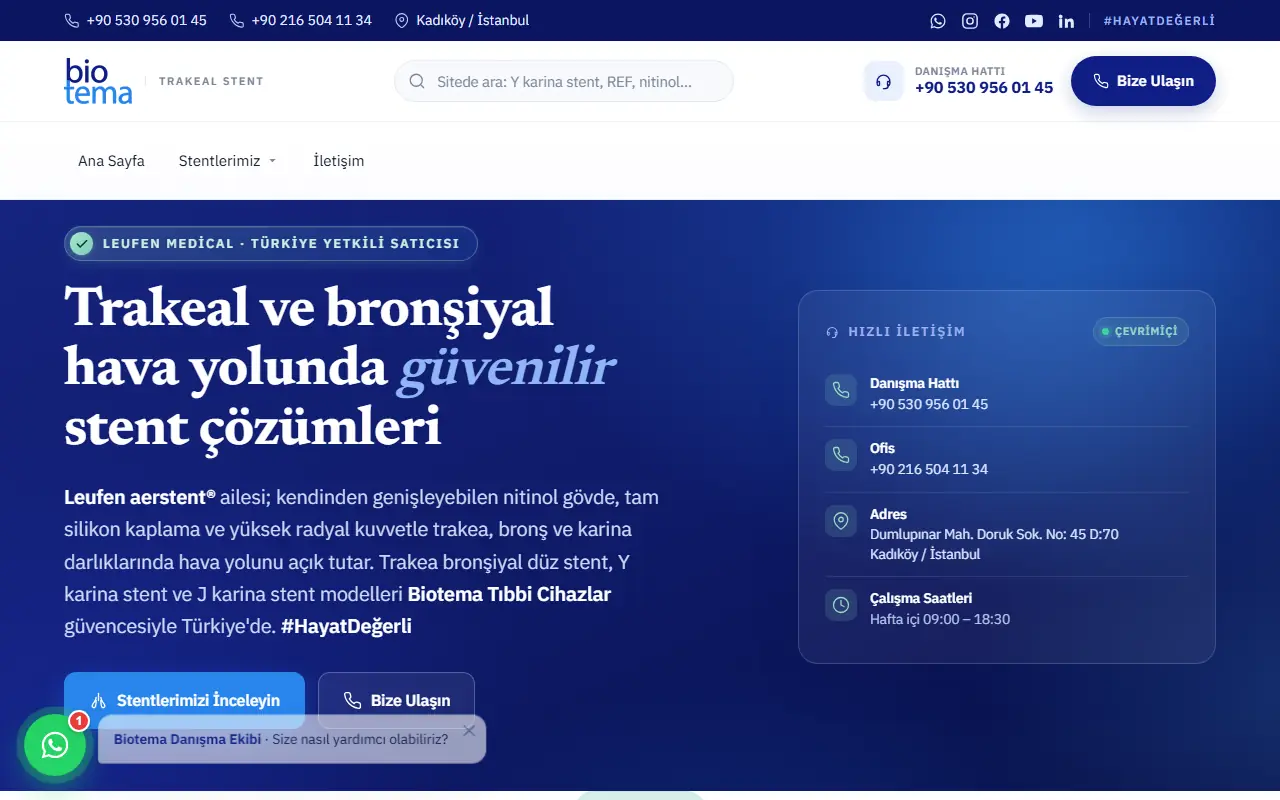
Task: Click the phone icon beside Danışma Hattı in the card
Action: [x=841, y=390]
